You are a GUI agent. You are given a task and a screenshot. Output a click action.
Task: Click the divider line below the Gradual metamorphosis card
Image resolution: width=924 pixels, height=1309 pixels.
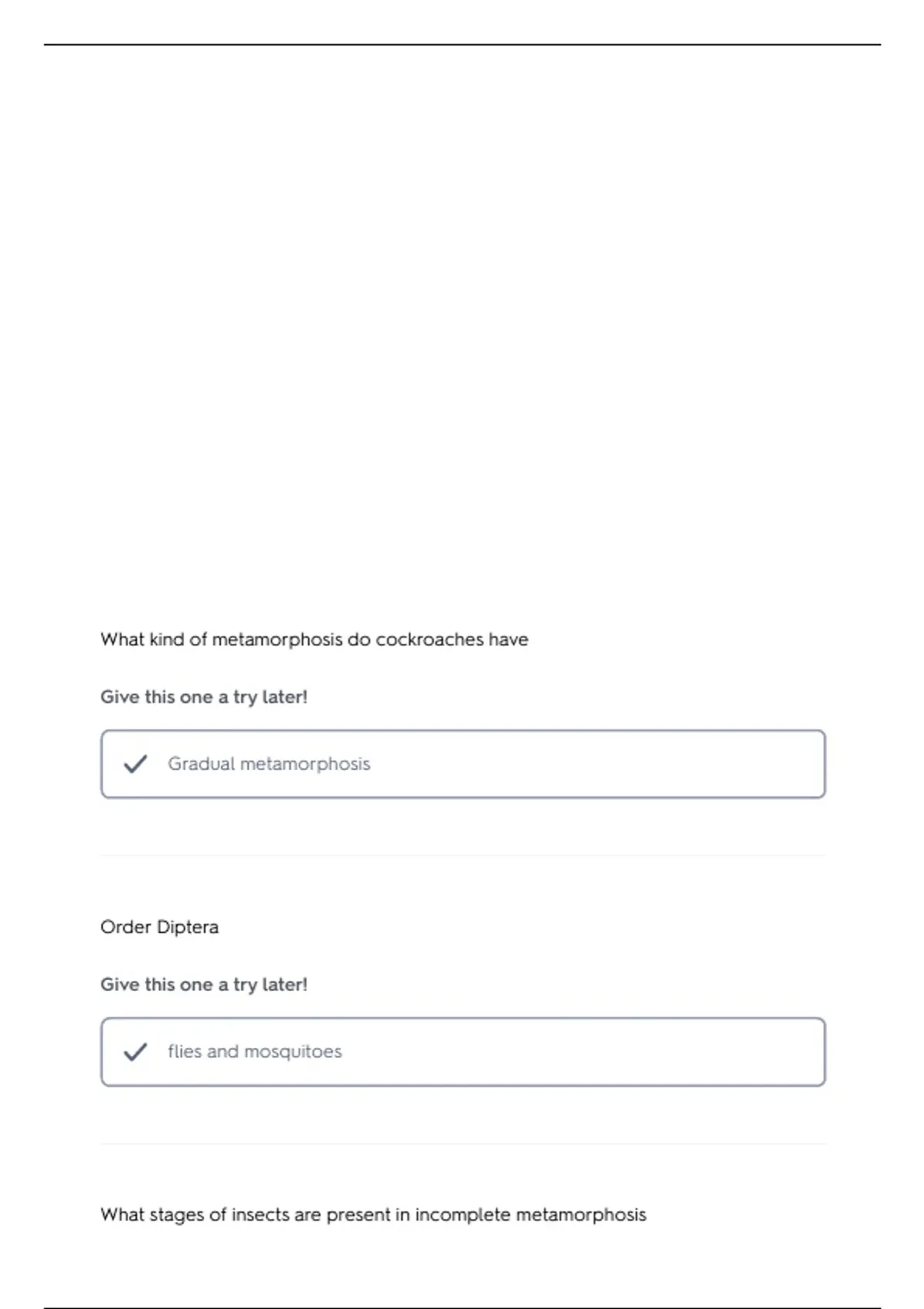[463, 855]
